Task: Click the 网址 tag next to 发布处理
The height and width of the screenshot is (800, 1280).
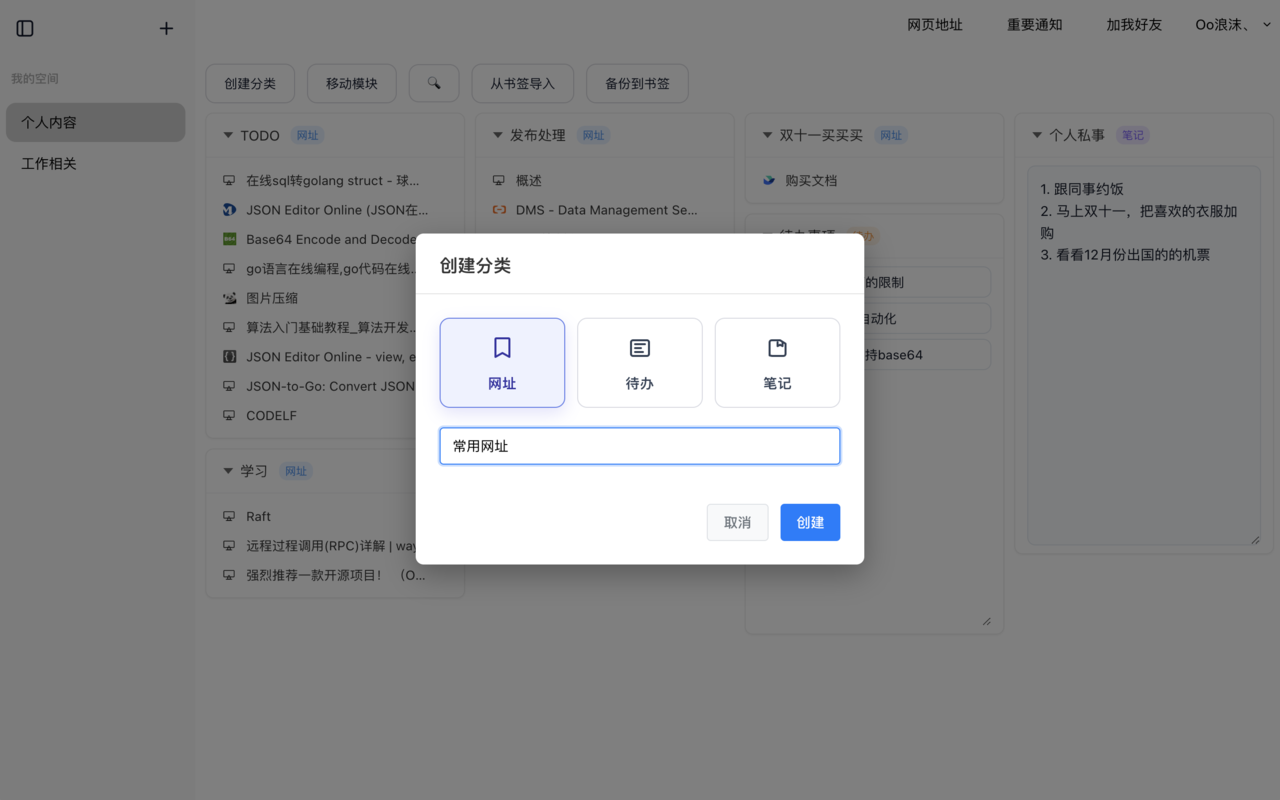Action: tap(594, 135)
